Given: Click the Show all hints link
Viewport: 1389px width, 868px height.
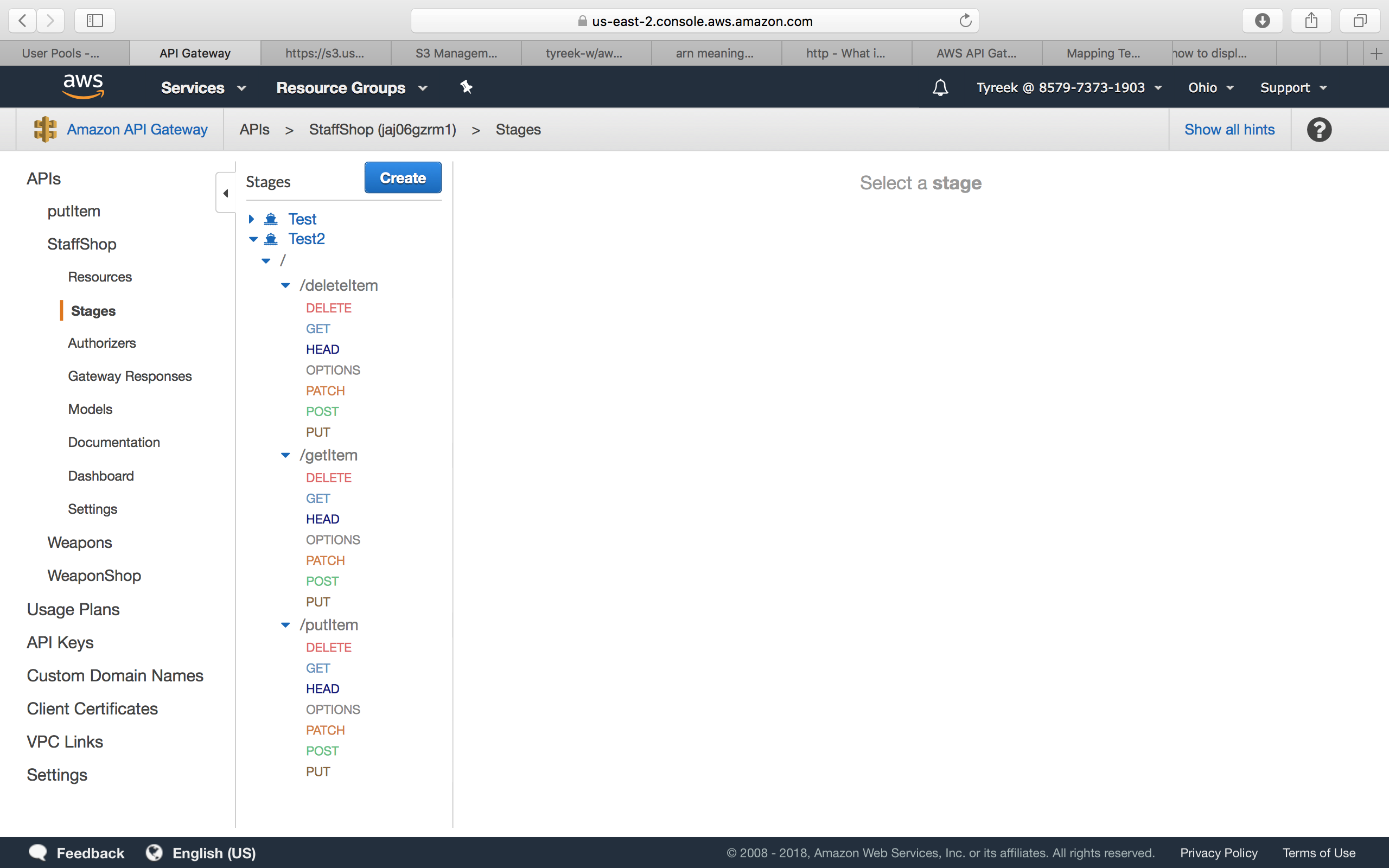Looking at the screenshot, I should [1229, 130].
